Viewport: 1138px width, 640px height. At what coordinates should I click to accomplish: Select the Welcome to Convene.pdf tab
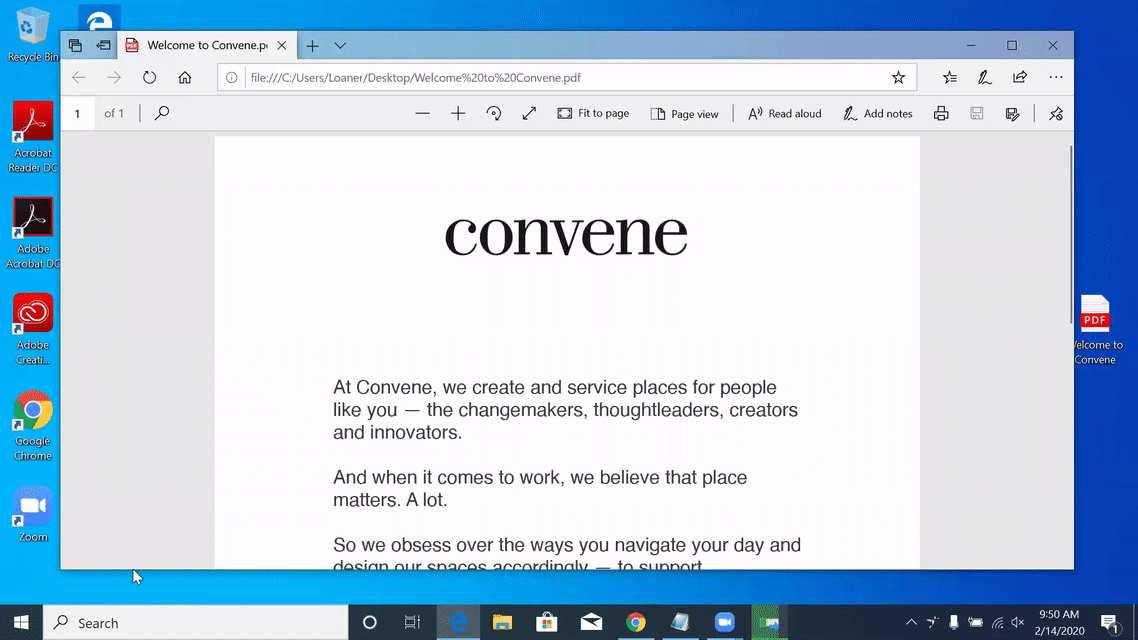coord(198,45)
